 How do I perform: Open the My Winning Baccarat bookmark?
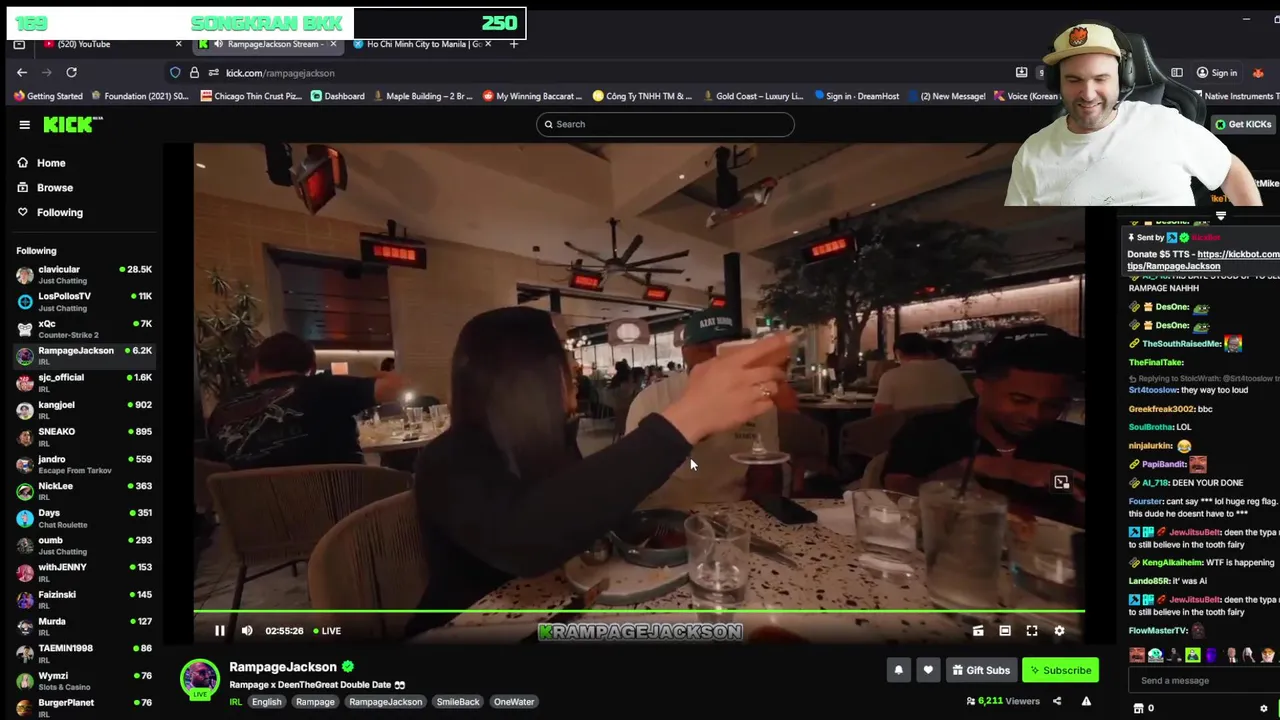tap(533, 96)
